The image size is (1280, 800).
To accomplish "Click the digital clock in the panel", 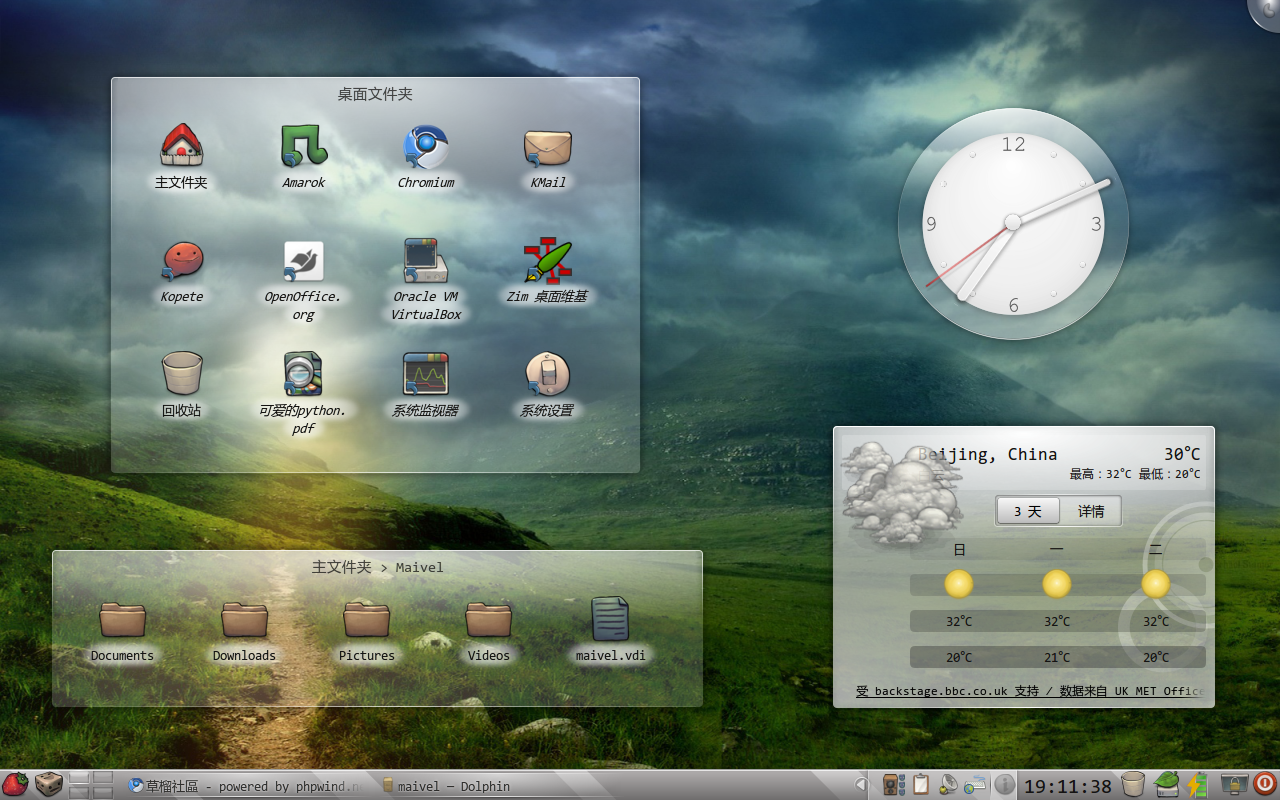I will pyautogui.click(x=1068, y=787).
